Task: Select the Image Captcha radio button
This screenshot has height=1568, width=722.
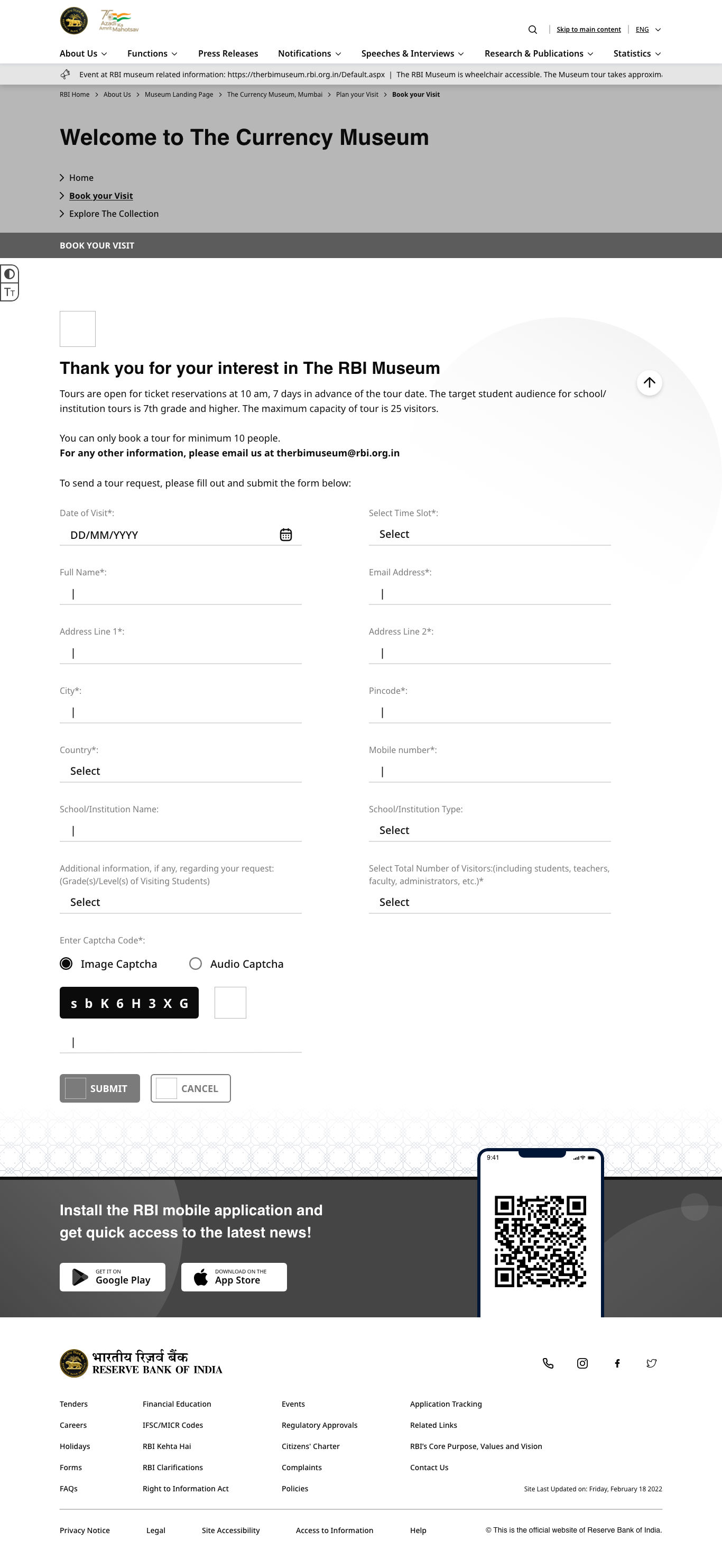Action: coord(66,964)
